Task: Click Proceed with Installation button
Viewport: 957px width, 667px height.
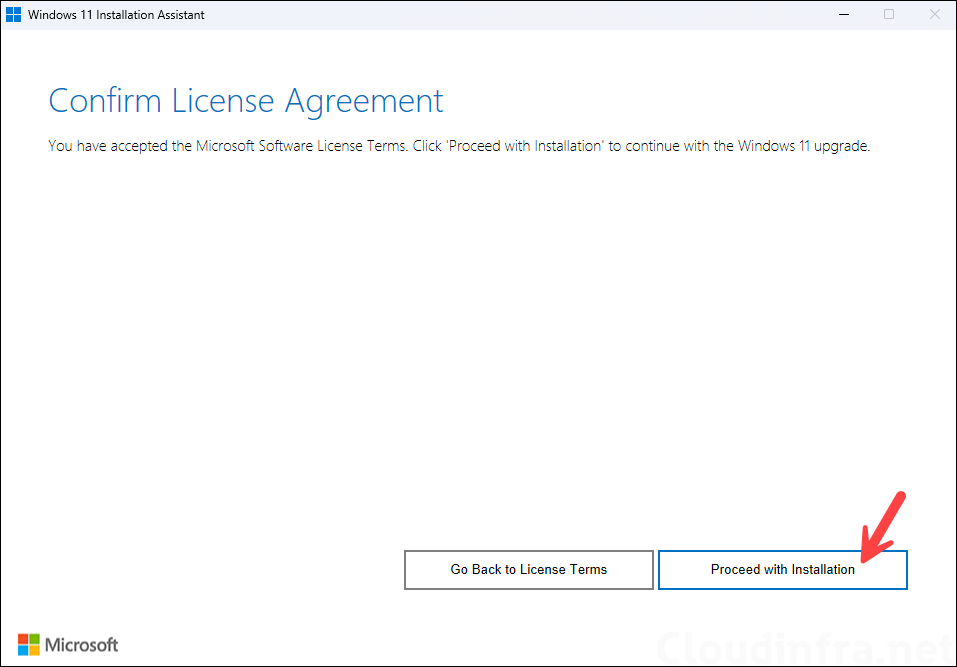Action: [x=782, y=569]
